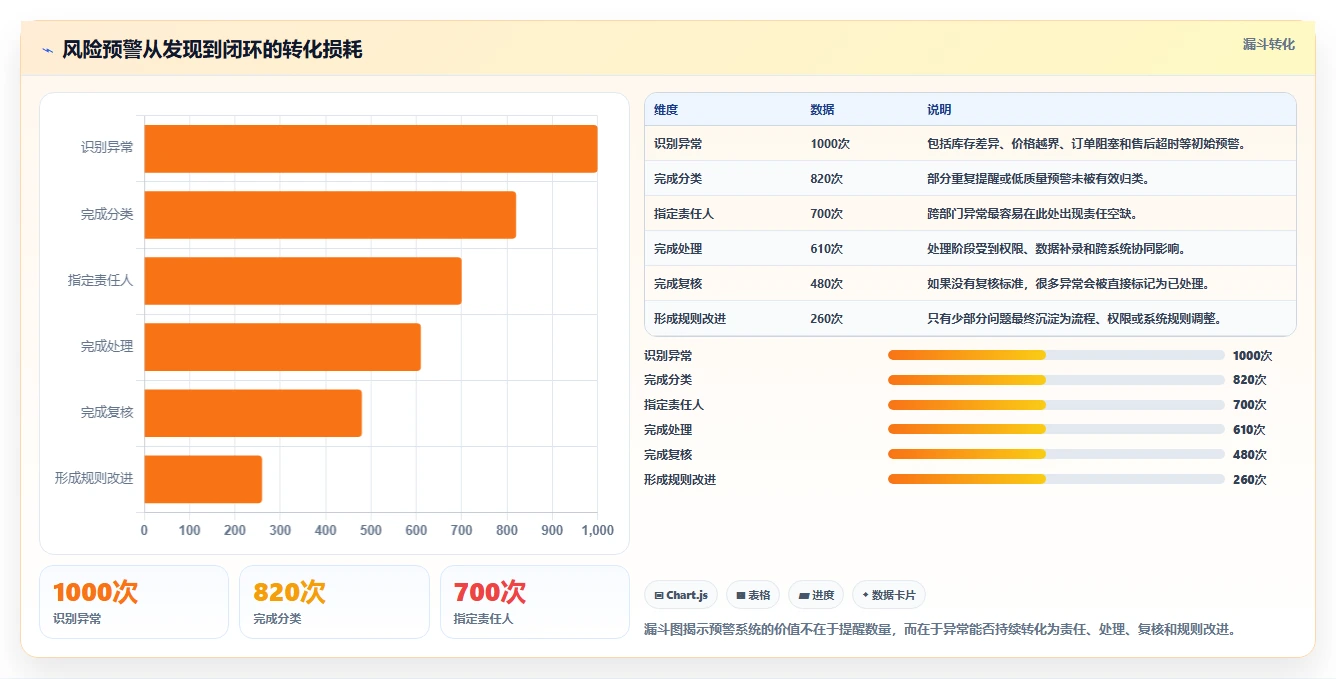Click the 完成分类 820次 progress bar

(x=1056, y=380)
